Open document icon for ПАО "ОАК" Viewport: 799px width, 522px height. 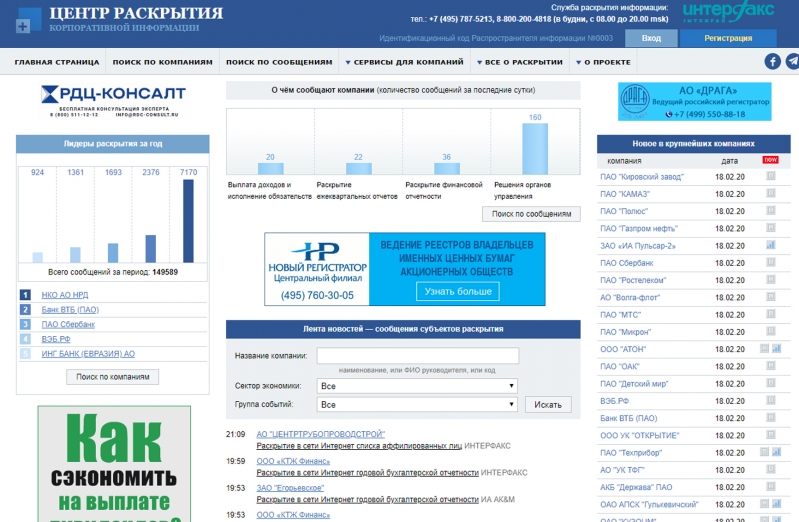tap(771, 366)
